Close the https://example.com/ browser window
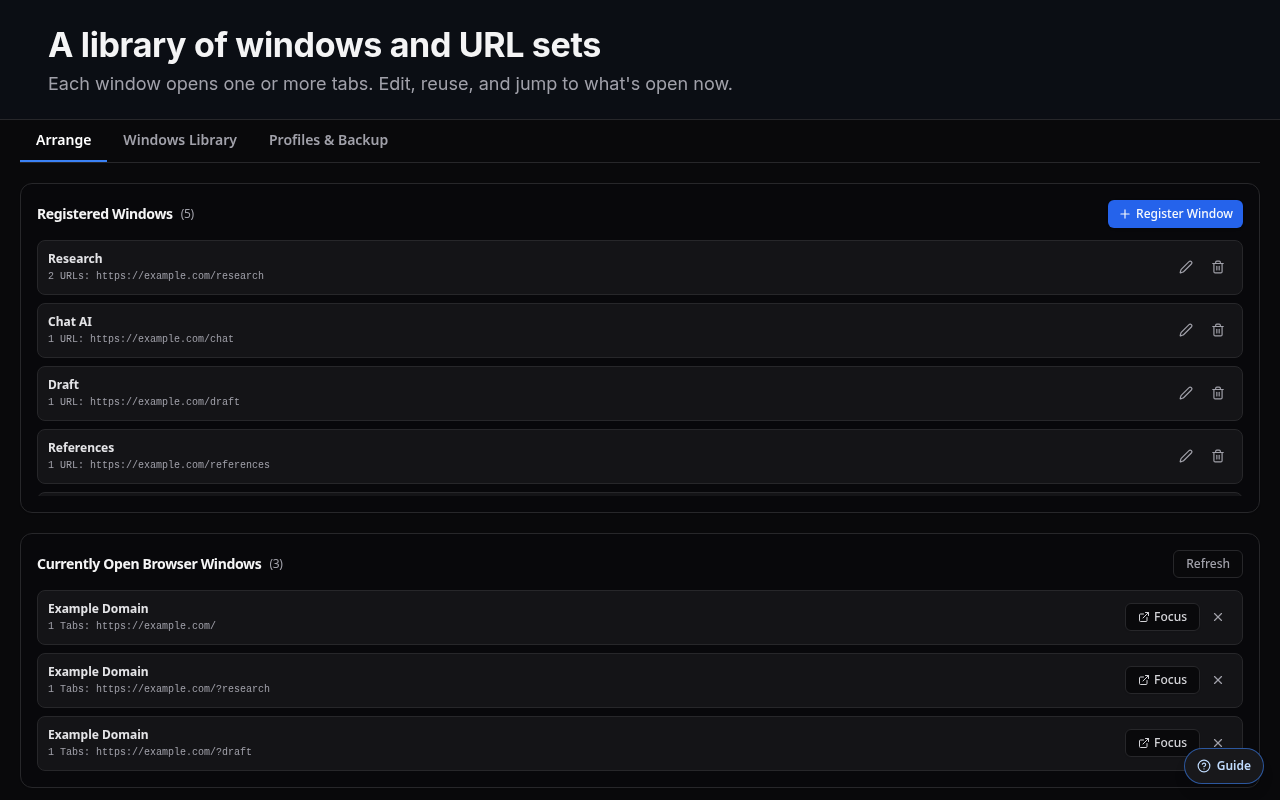1280x800 pixels. click(x=1218, y=617)
